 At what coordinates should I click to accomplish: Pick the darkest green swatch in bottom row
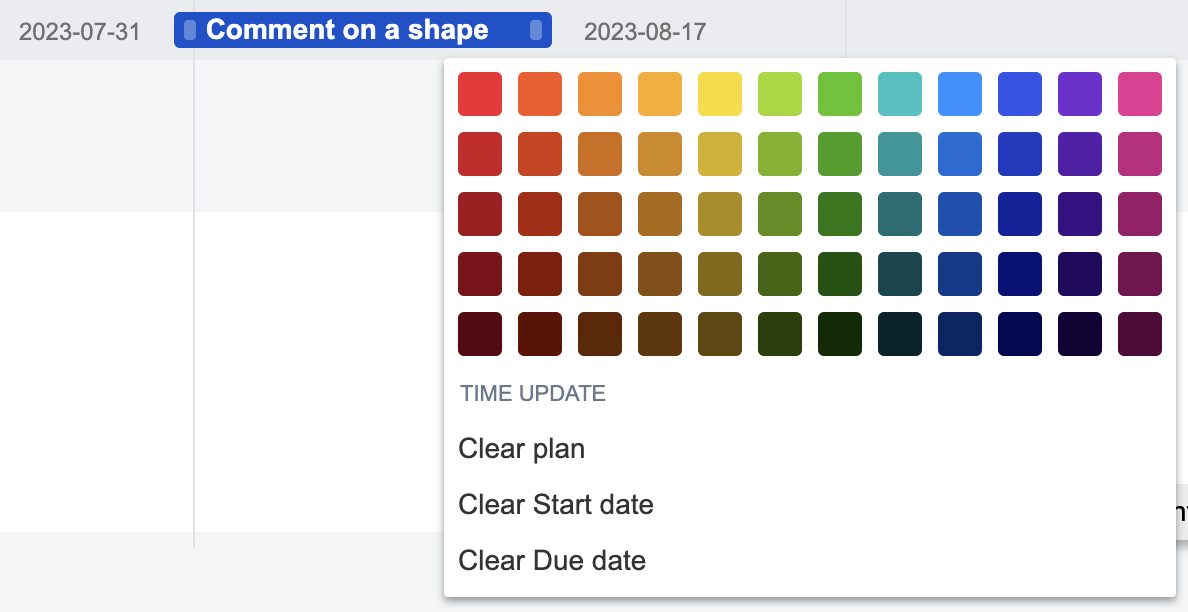(840, 334)
